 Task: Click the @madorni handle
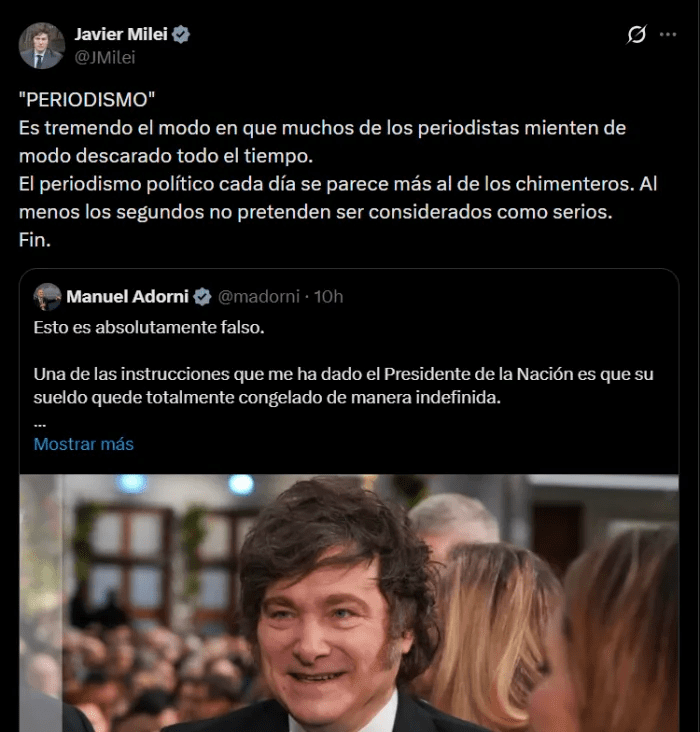tap(260, 296)
